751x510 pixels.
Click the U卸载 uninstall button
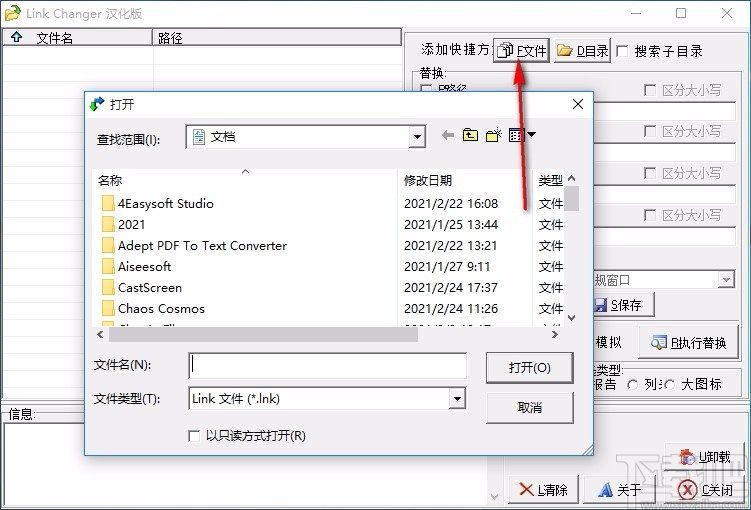[704, 457]
